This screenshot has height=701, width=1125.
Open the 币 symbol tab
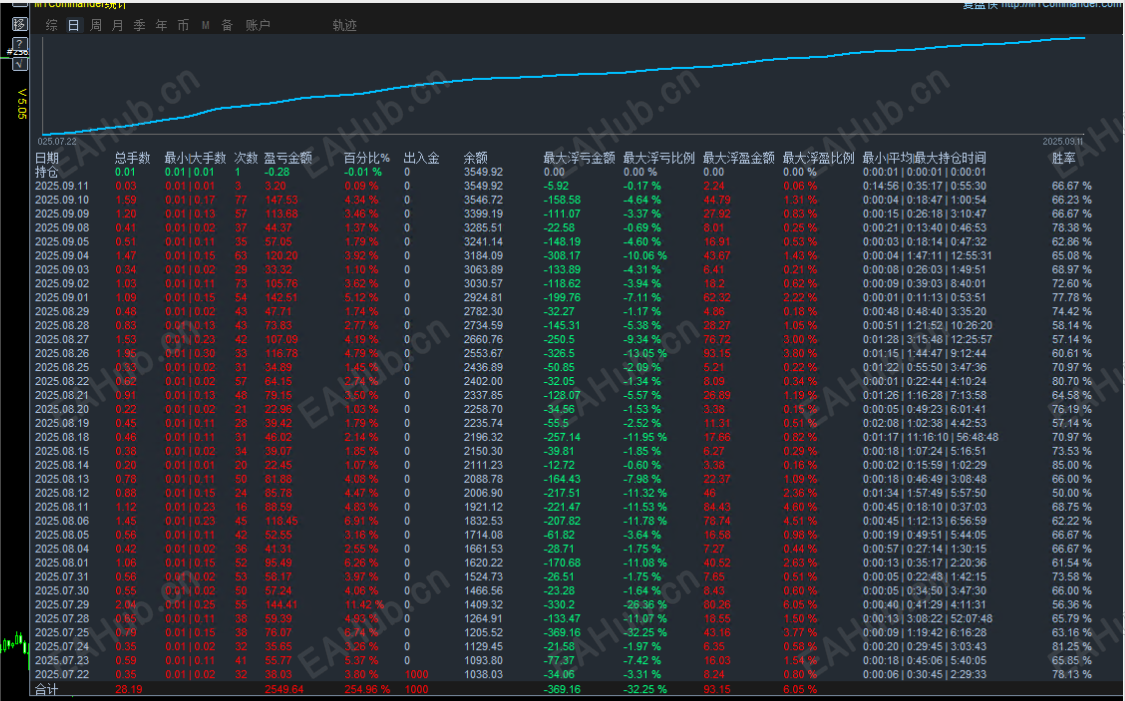pyautogui.click(x=183, y=25)
